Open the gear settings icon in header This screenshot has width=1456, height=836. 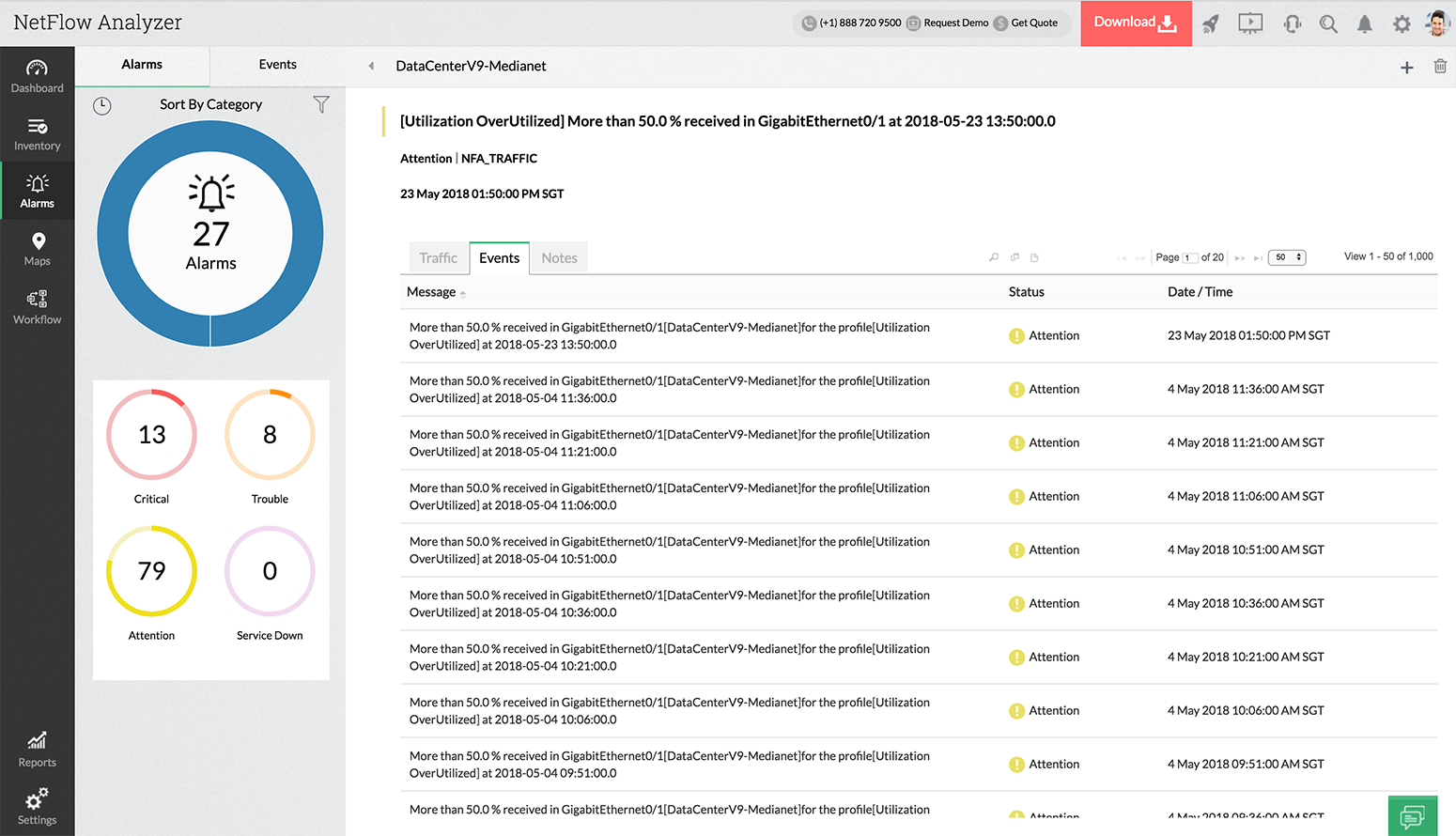pos(1402,23)
